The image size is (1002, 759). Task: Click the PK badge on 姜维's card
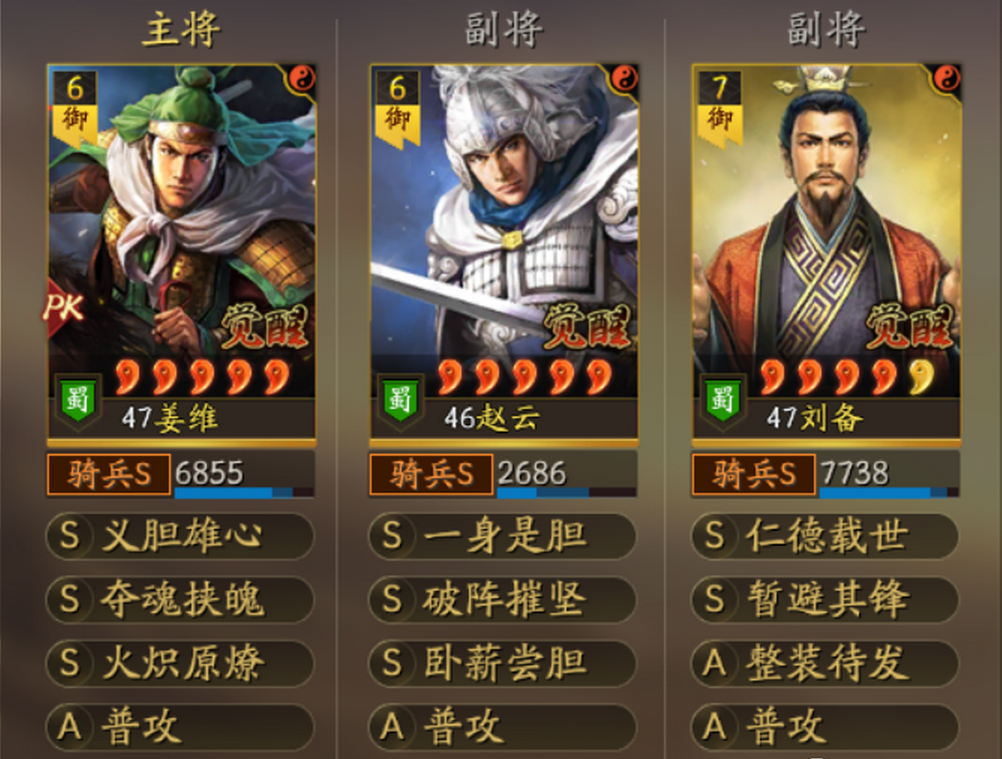(x=63, y=308)
